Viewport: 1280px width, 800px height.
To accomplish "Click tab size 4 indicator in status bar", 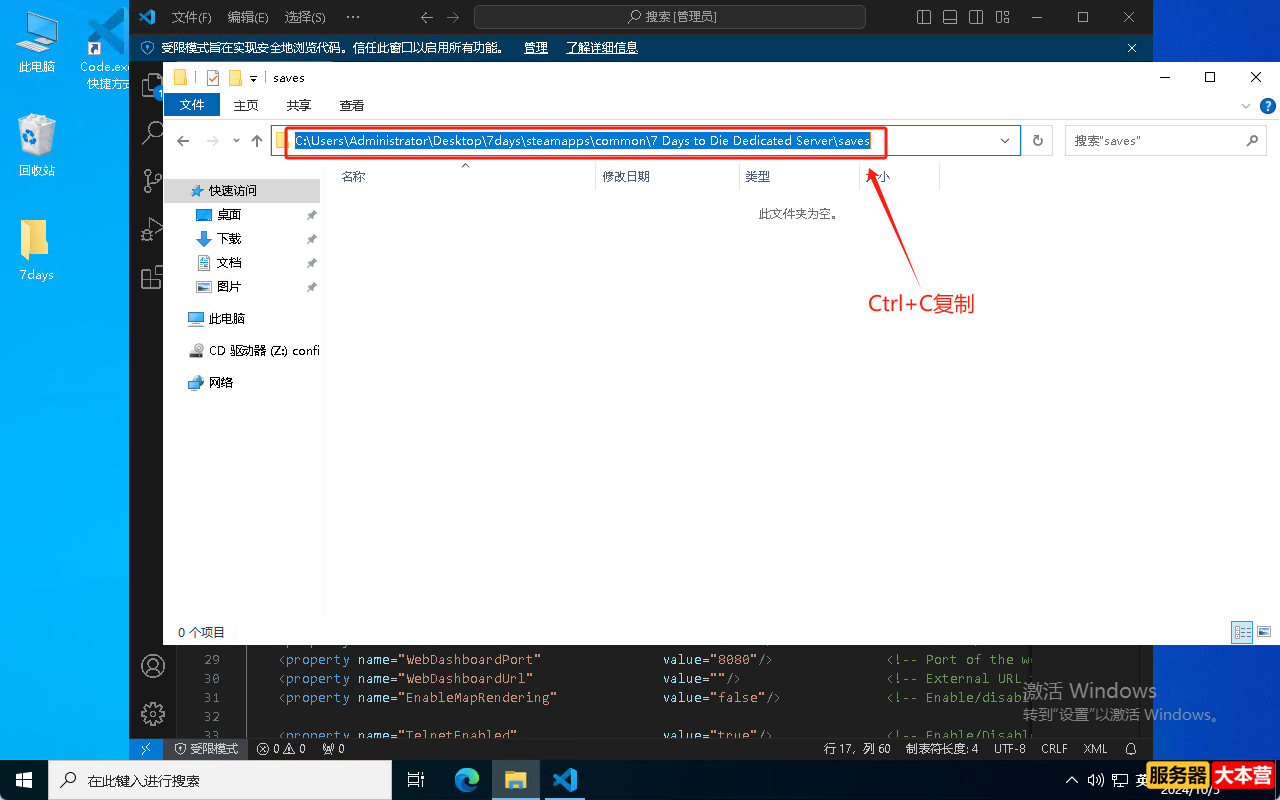I will tap(942, 748).
